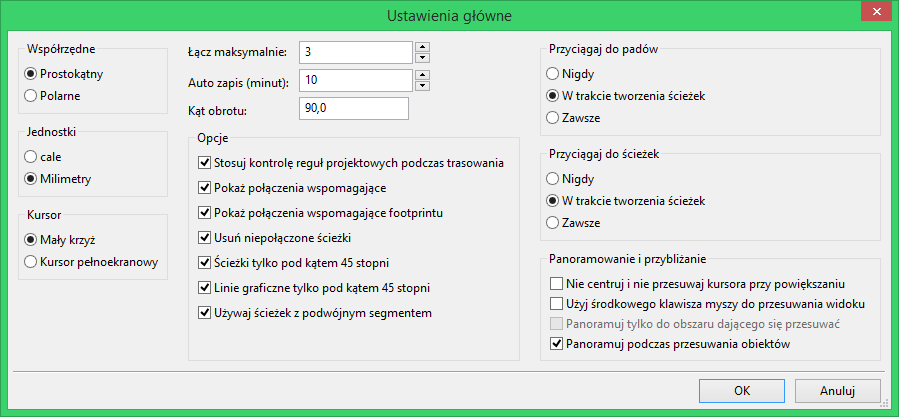Viewport: 899px width, 417px height.
Task: Increase Auto zapis minutes with up arrow
Action: [x=422, y=75]
